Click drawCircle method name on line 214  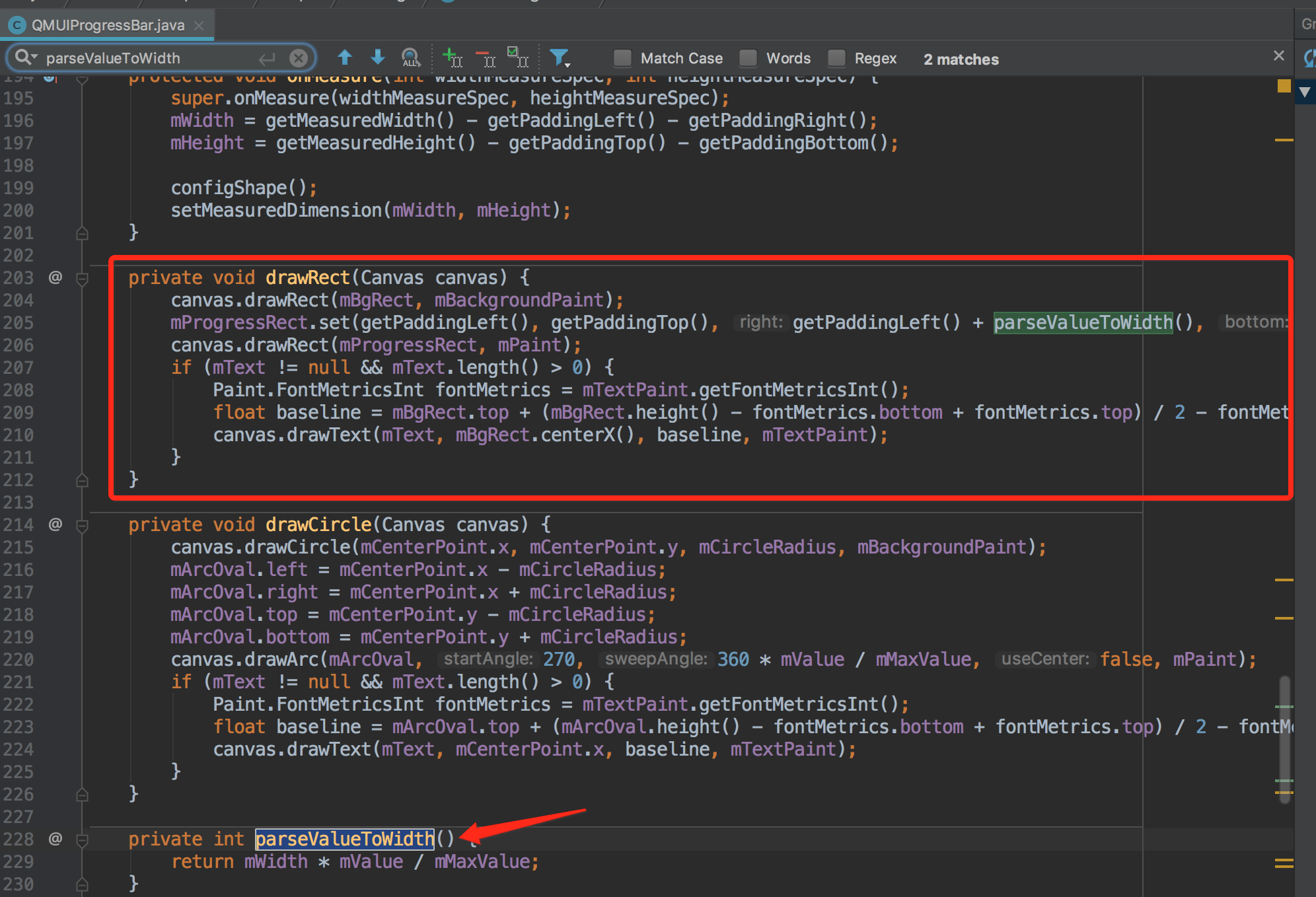click(318, 524)
